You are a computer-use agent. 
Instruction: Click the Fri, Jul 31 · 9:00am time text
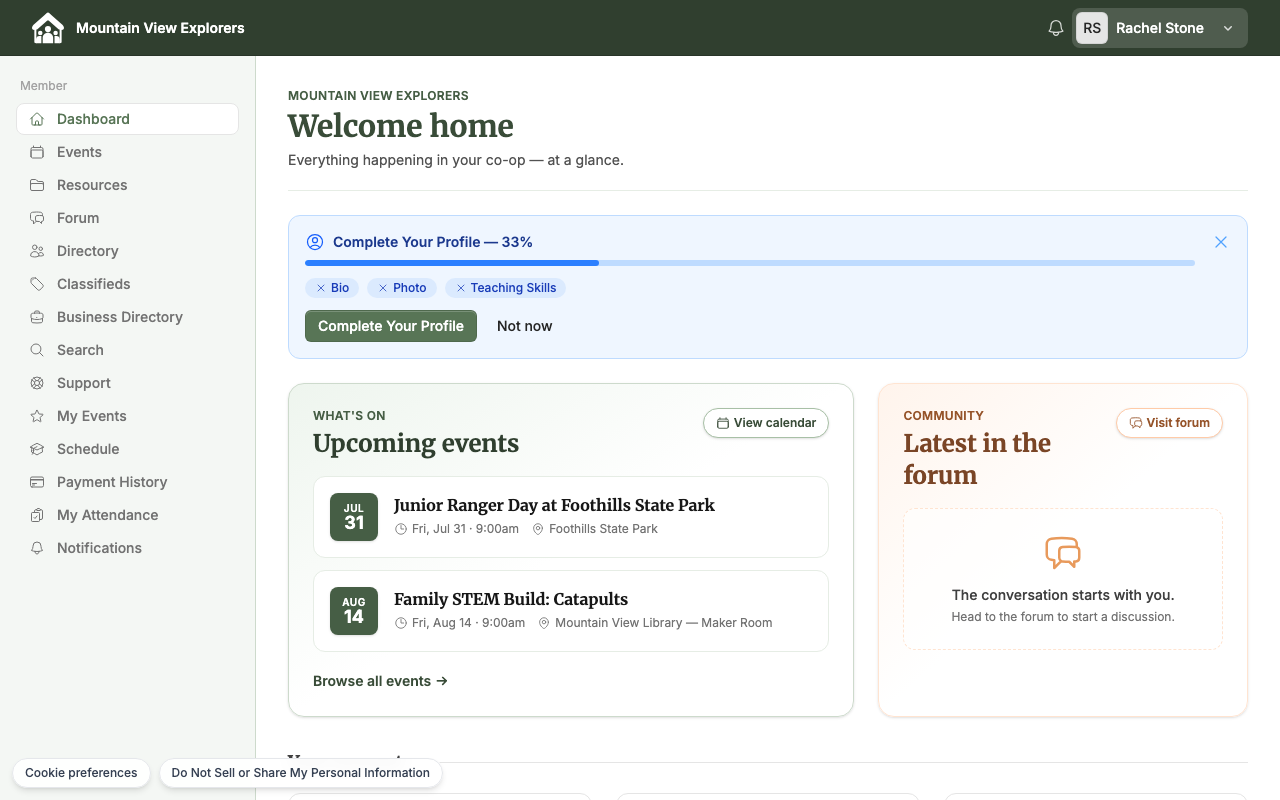(465, 529)
